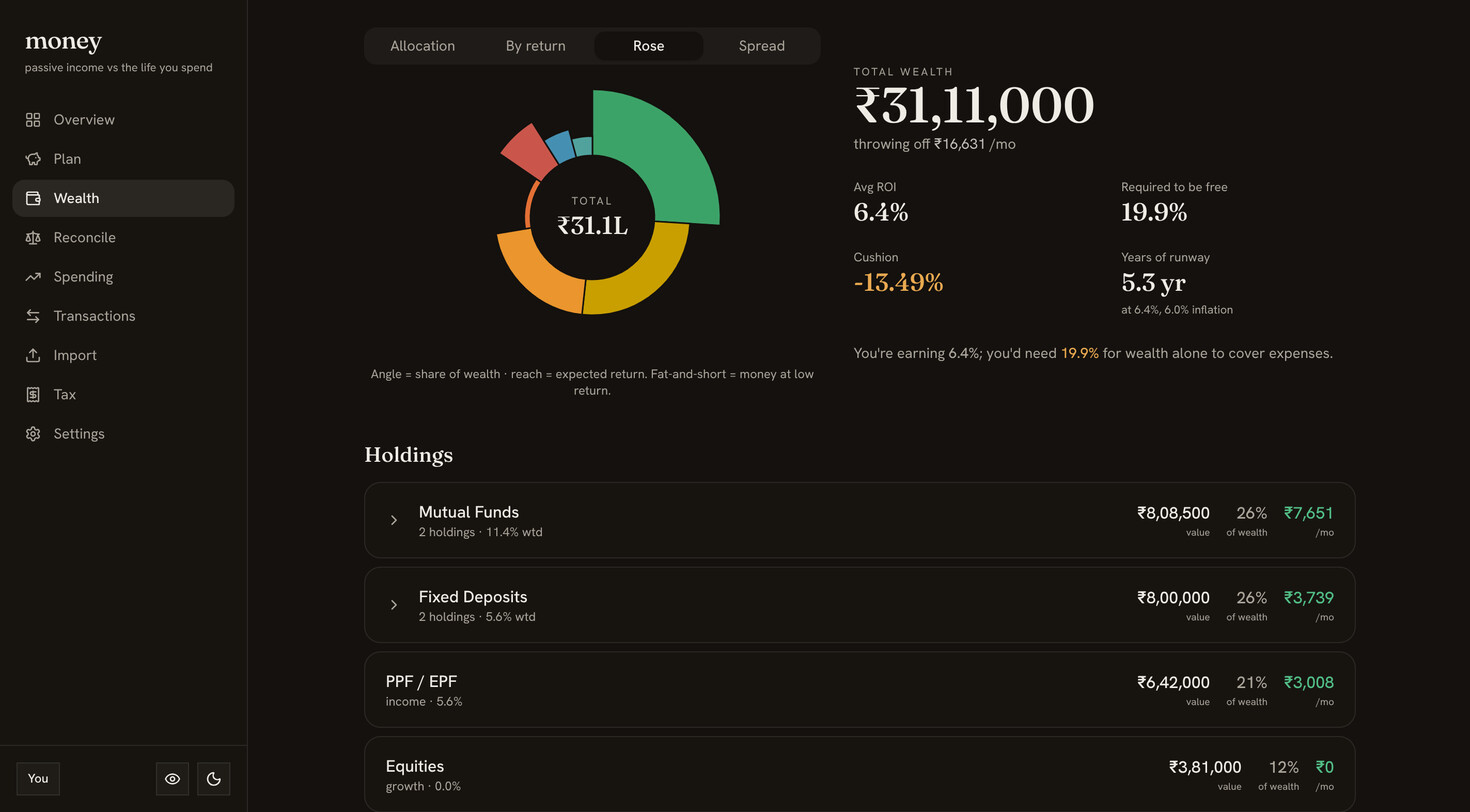Open the You profile button
This screenshot has width=1470, height=812.
point(38,779)
